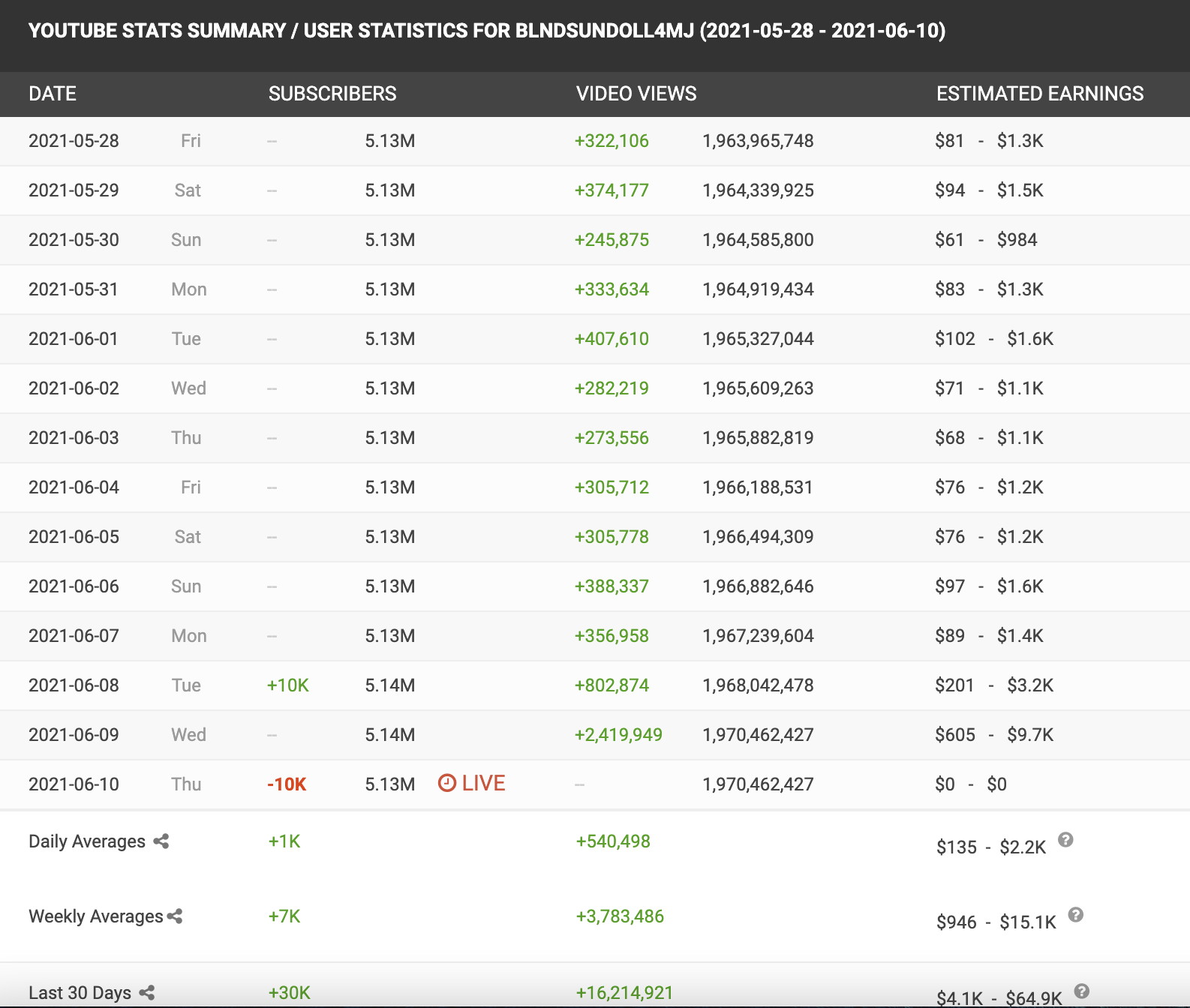Click the SUBSCRIBERS column header
The width and height of the screenshot is (1190, 1008).
(x=332, y=94)
